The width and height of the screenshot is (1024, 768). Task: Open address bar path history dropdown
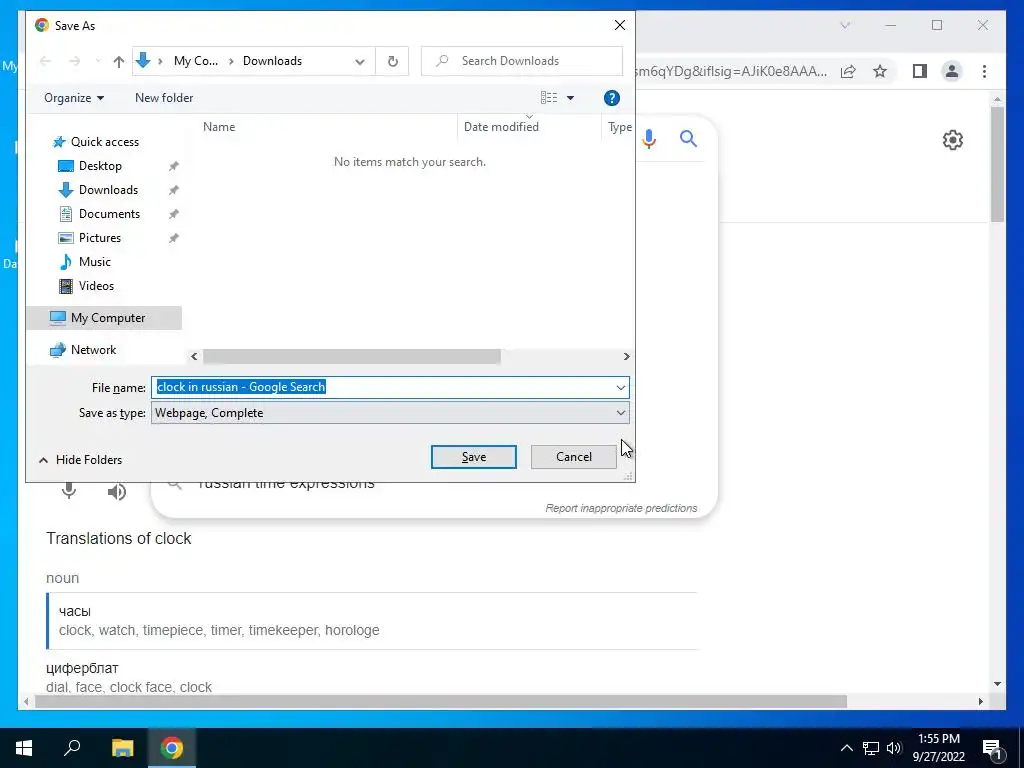click(360, 61)
